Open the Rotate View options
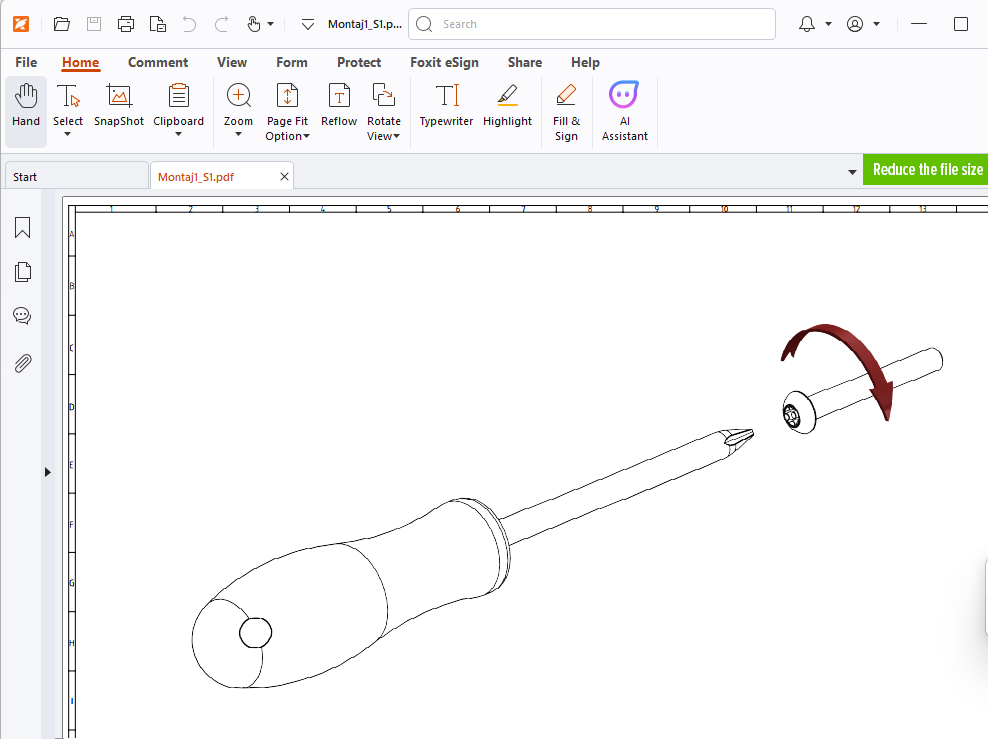Screen dimensions: 988x739 (x=384, y=112)
